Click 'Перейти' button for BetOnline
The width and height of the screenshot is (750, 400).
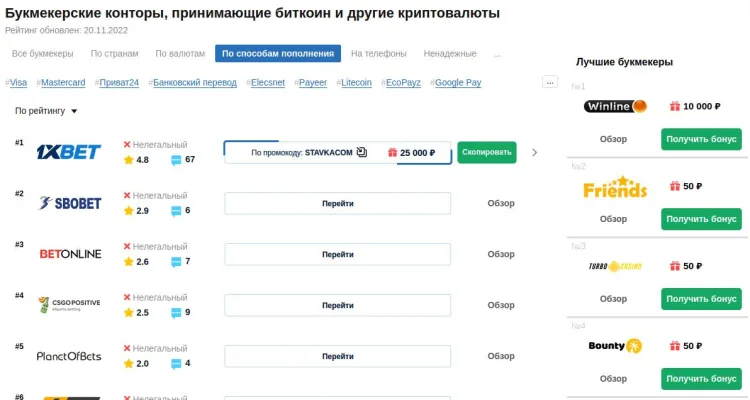(338, 254)
